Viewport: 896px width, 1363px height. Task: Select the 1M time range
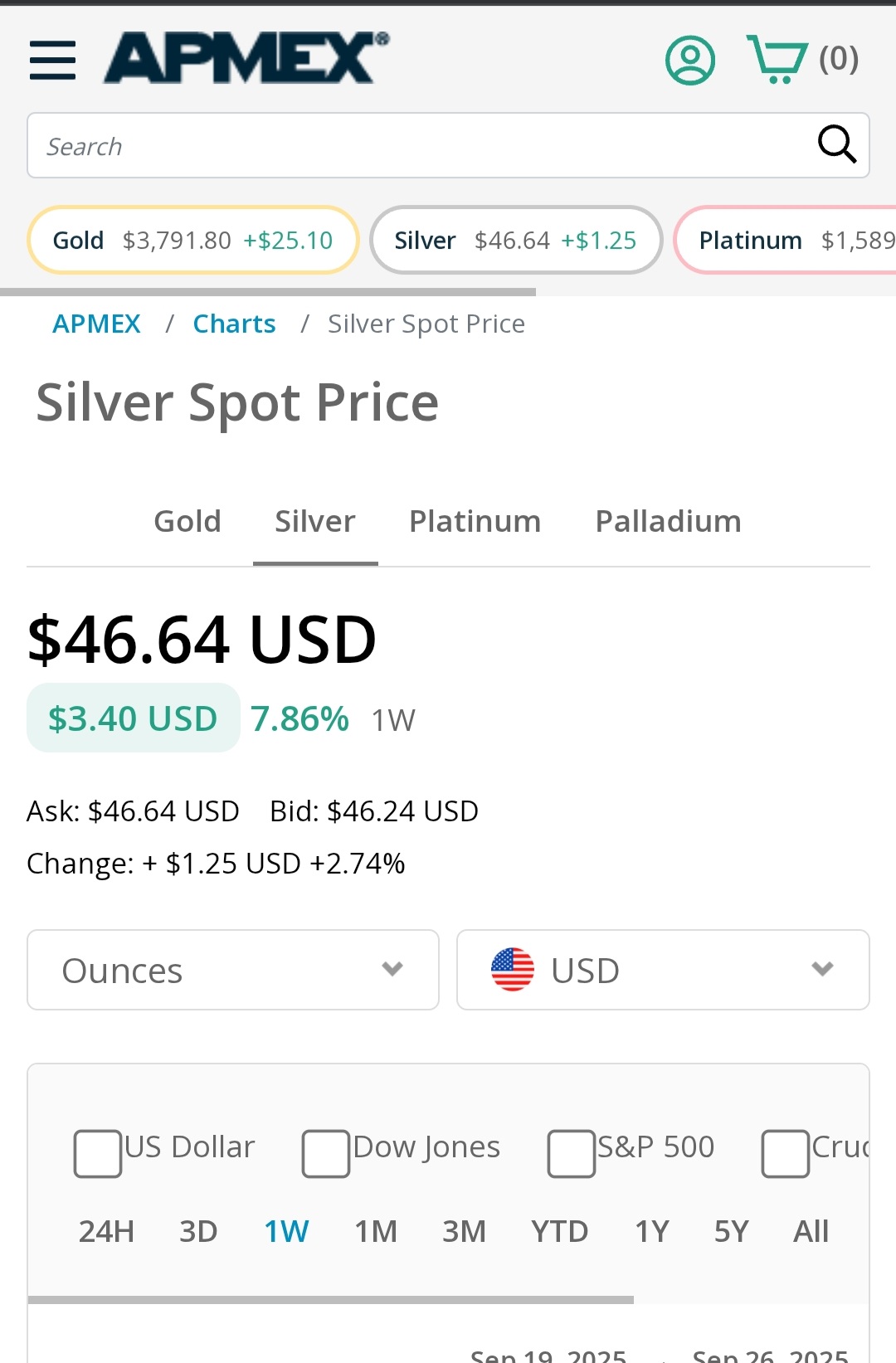[376, 1231]
